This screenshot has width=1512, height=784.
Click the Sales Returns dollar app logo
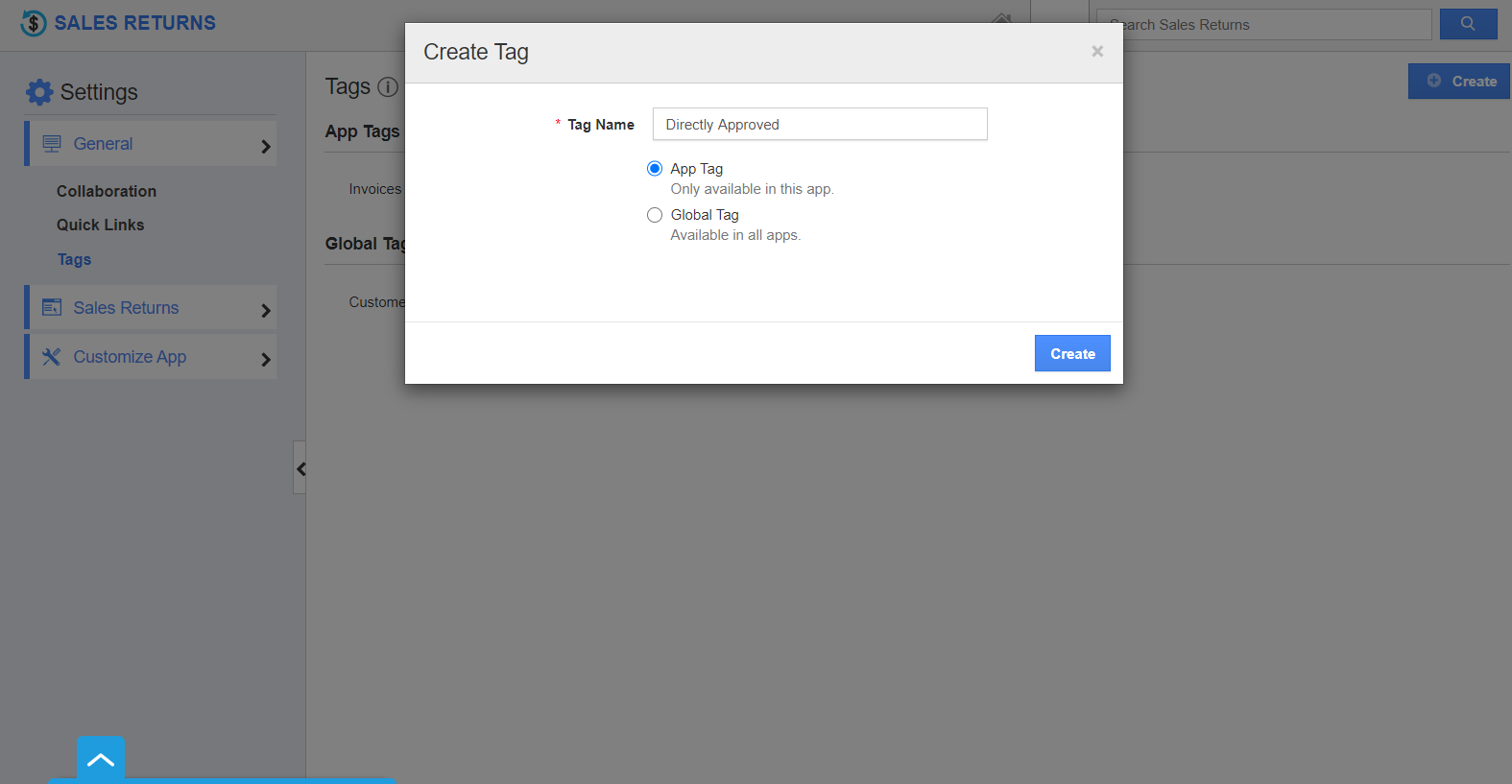coord(36,21)
